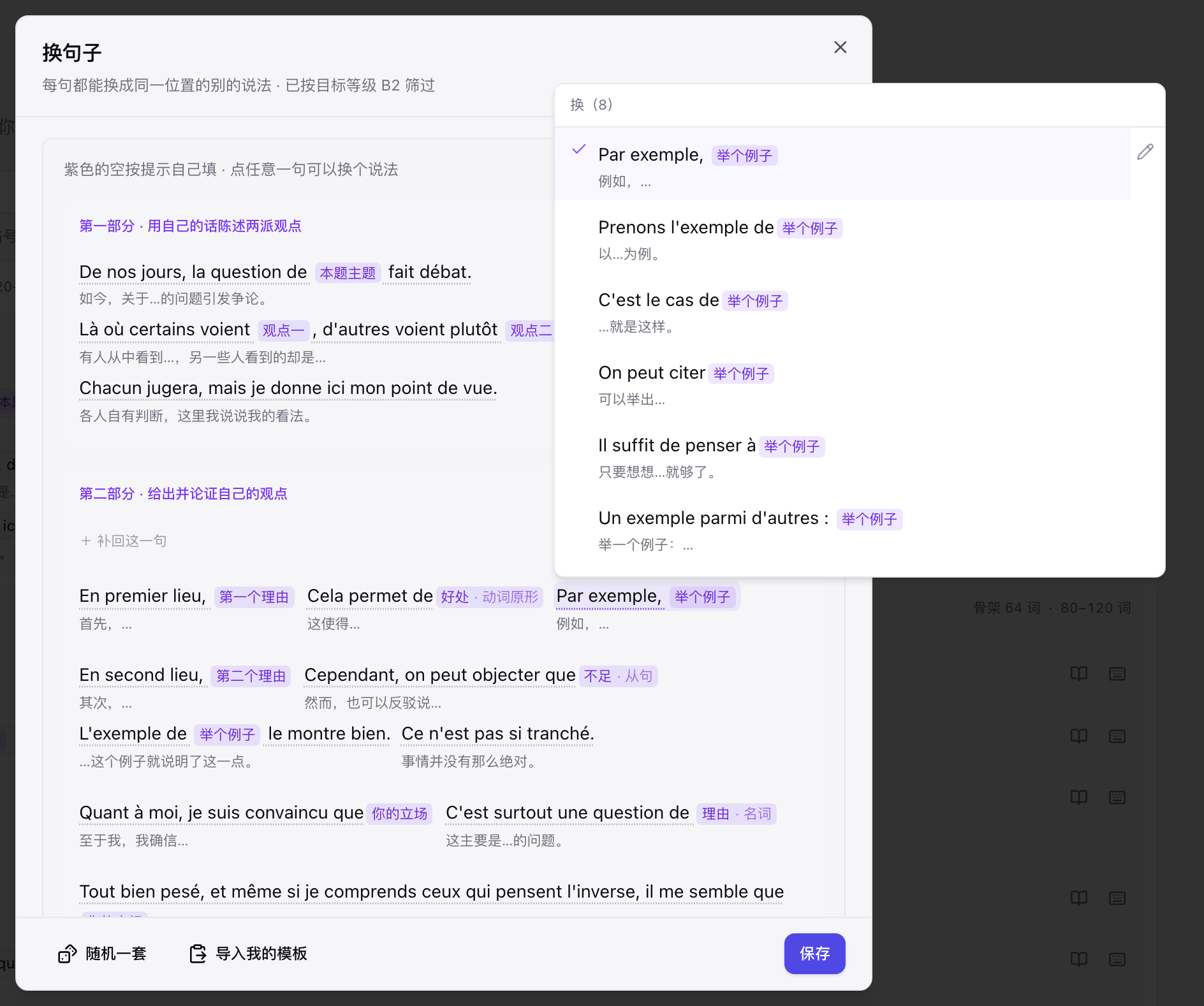Click 保存 button

tap(814, 954)
